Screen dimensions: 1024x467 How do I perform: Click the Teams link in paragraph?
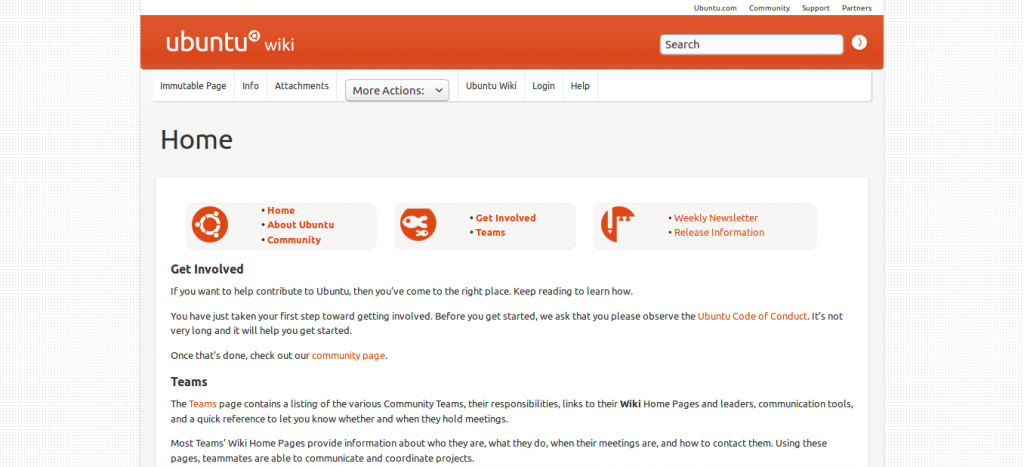coord(202,404)
